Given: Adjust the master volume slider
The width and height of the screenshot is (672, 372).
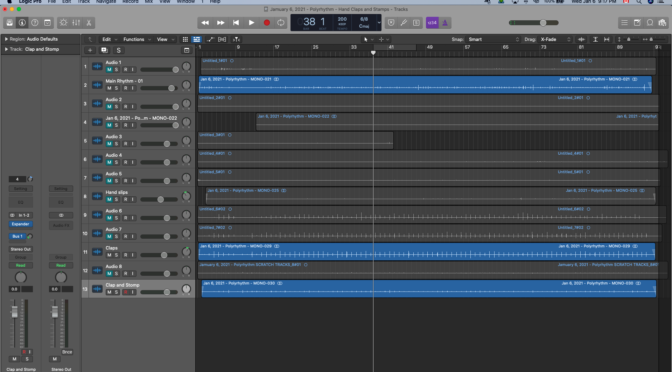Looking at the screenshot, I should point(534,23).
